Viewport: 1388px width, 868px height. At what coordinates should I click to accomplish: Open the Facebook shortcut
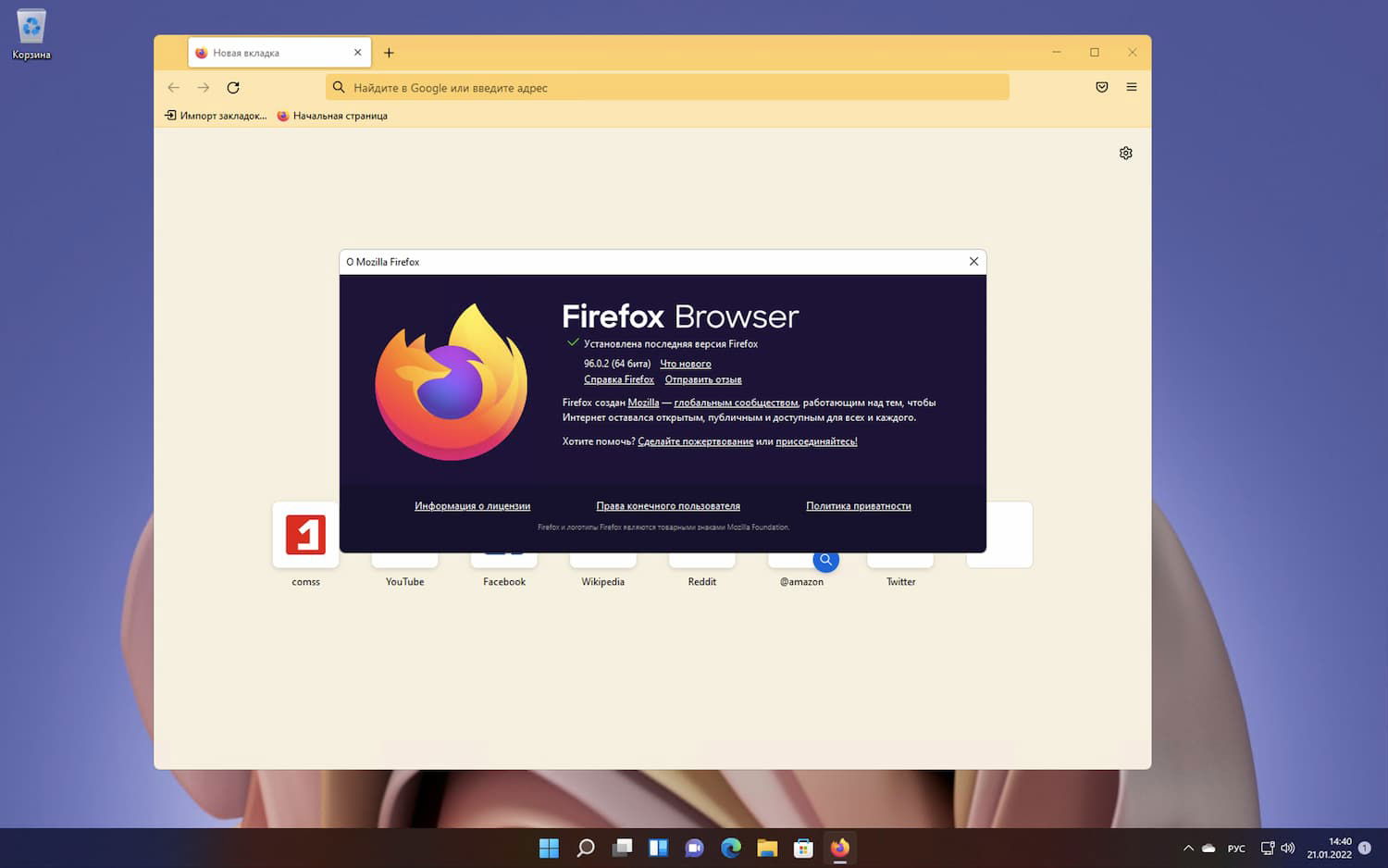click(x=504, y=572)
